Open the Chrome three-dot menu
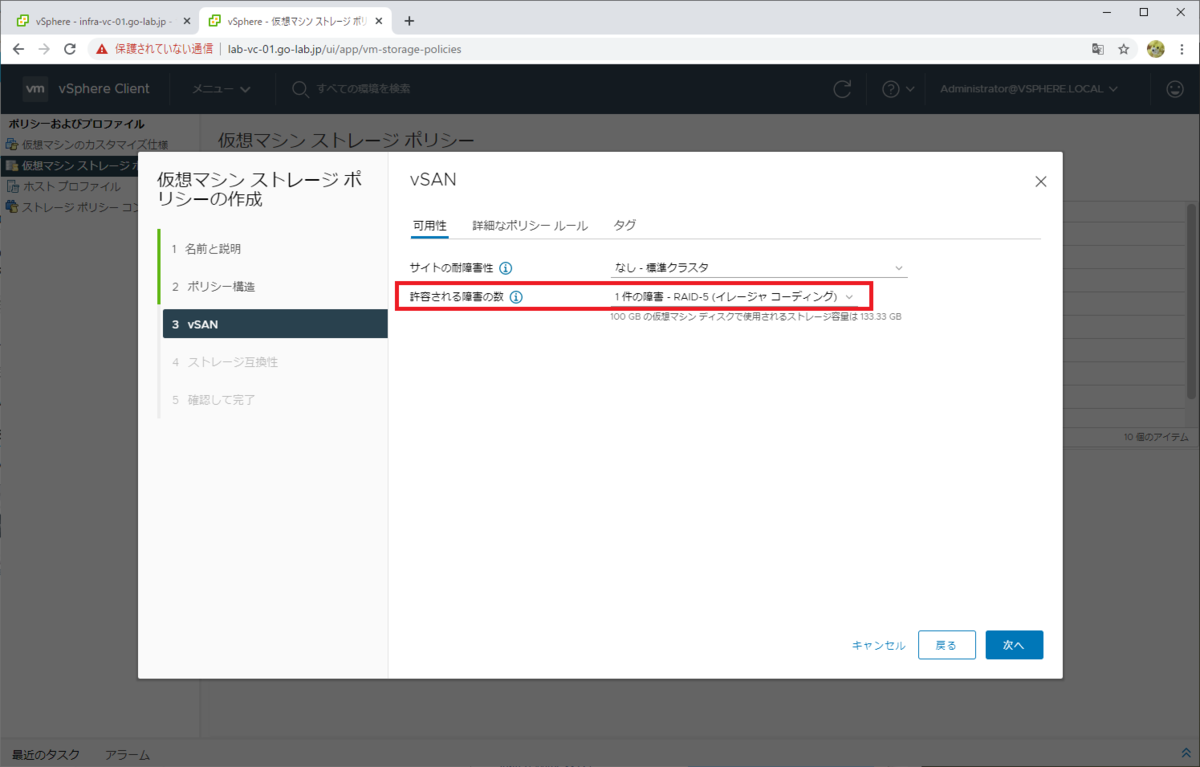The width and height of the screenshot is (1200, 767). point(1183,48)
